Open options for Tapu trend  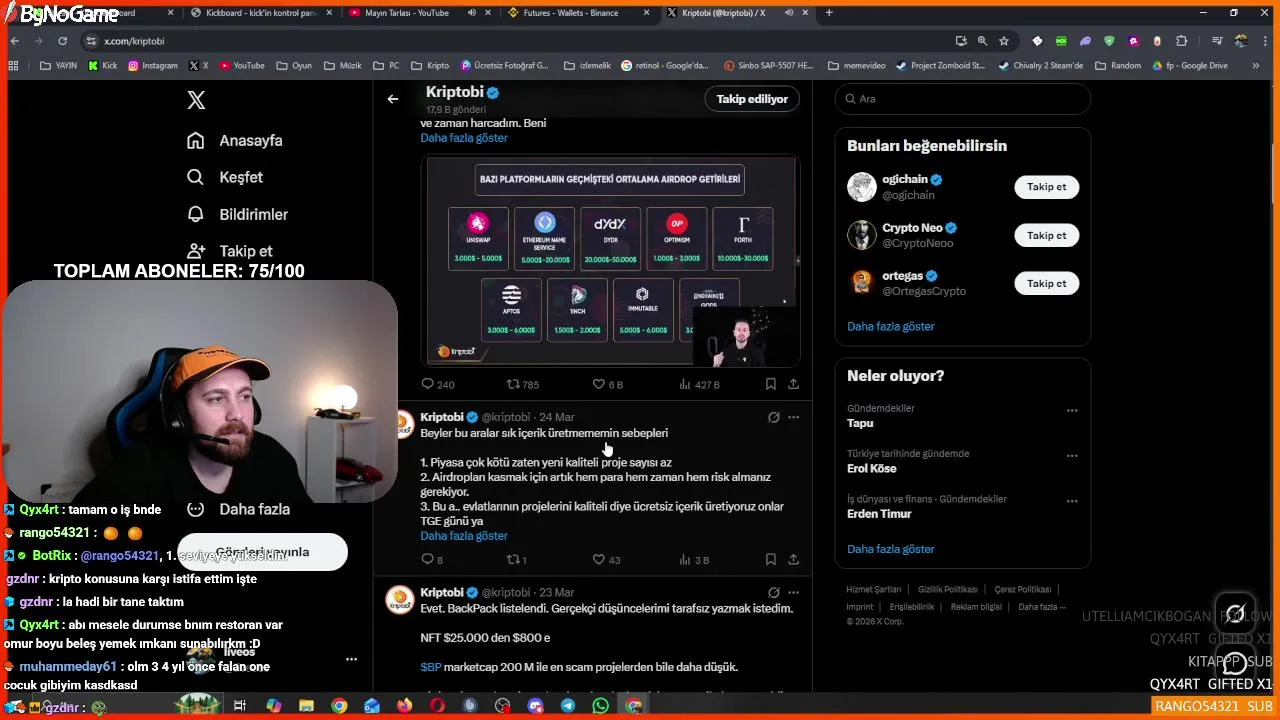point(1072,410)
